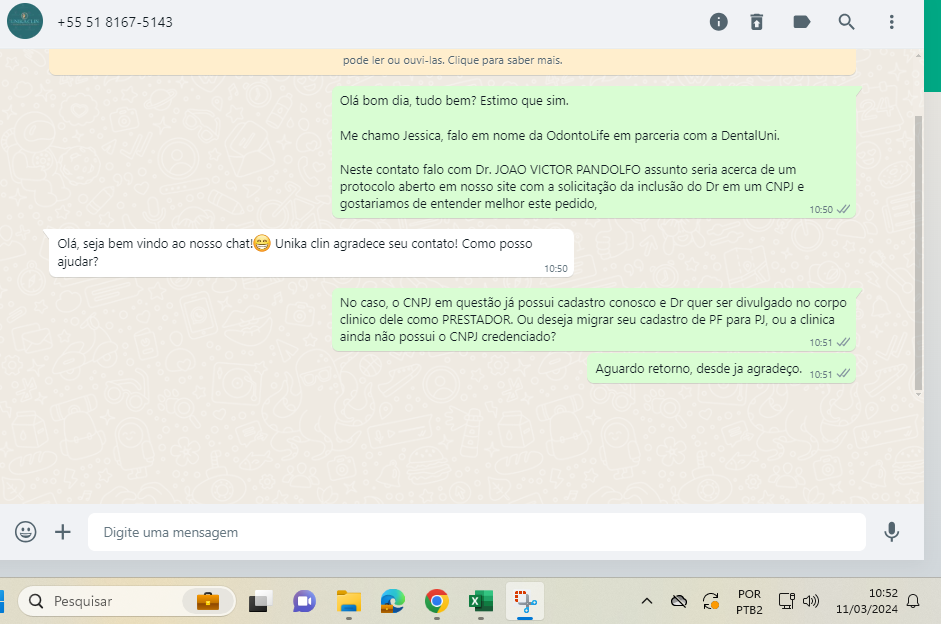The height and width of the screenshot is (624, 941).
Task: Start voice recording with microphone icon
Action: (x=891, y=532)
